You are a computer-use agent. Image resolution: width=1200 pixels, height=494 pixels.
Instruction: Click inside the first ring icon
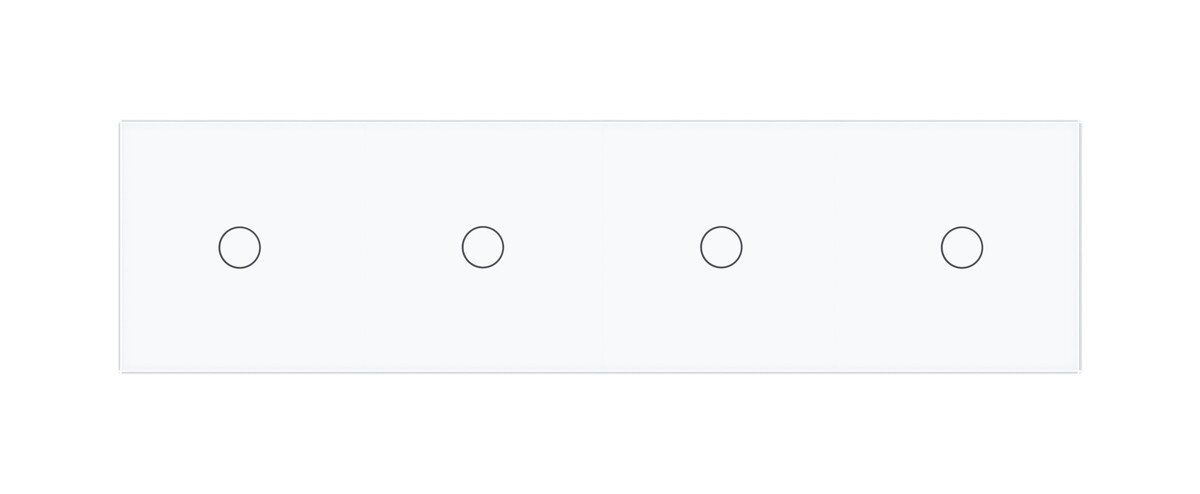[240, 247]
